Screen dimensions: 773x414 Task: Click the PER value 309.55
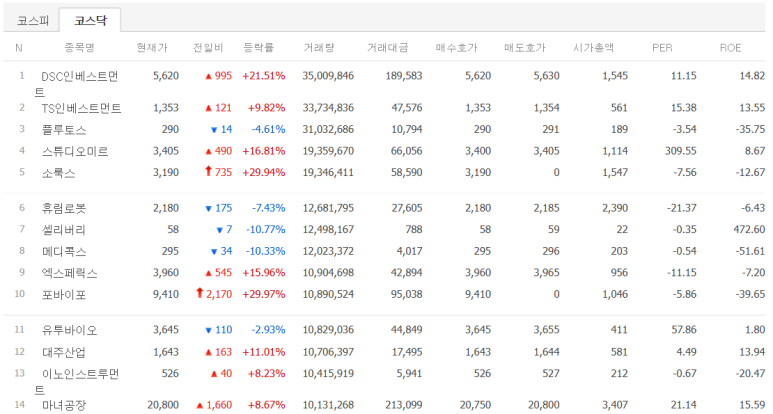coord(681,151)
